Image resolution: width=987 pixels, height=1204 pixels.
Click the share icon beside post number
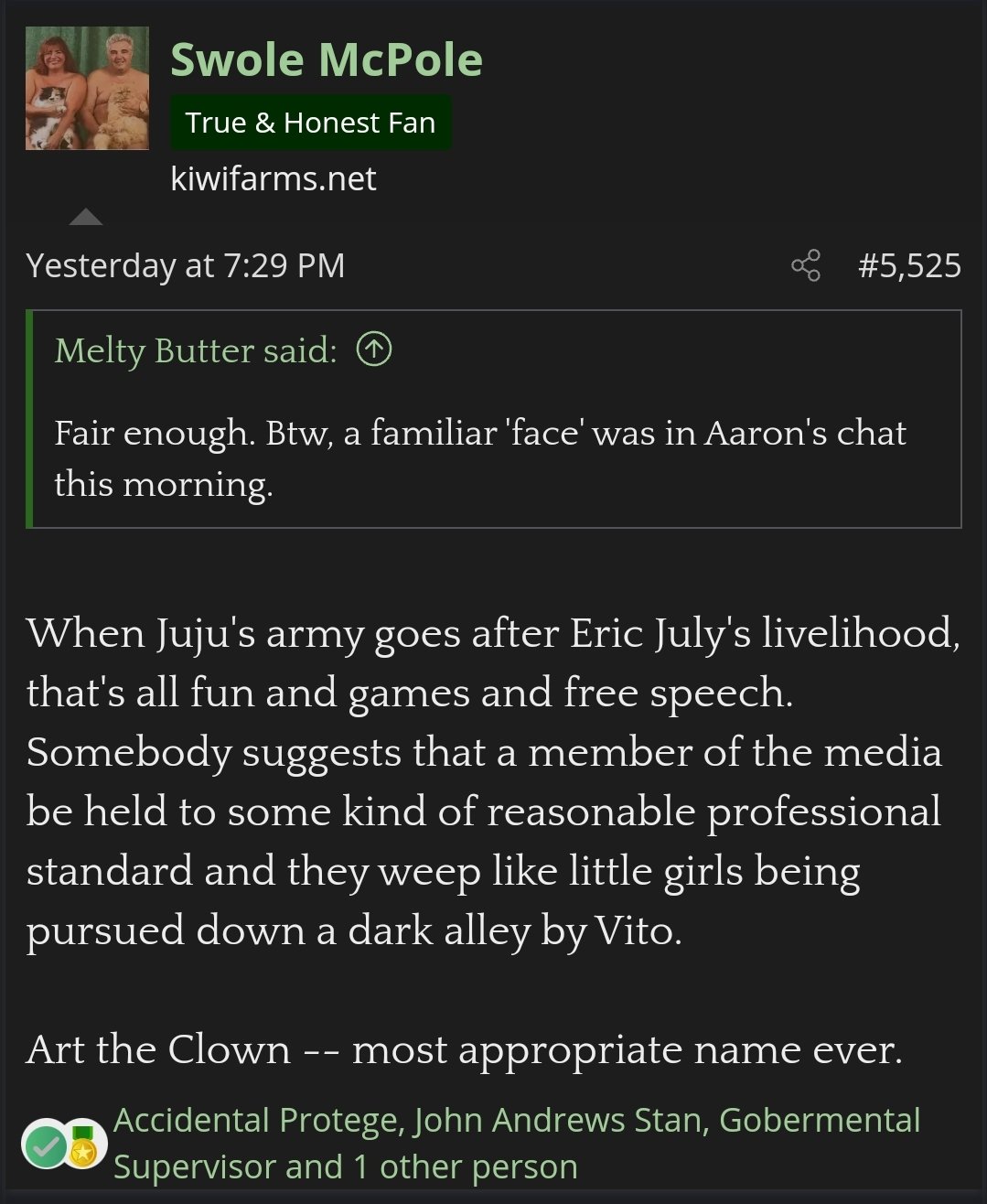[805, 265]
